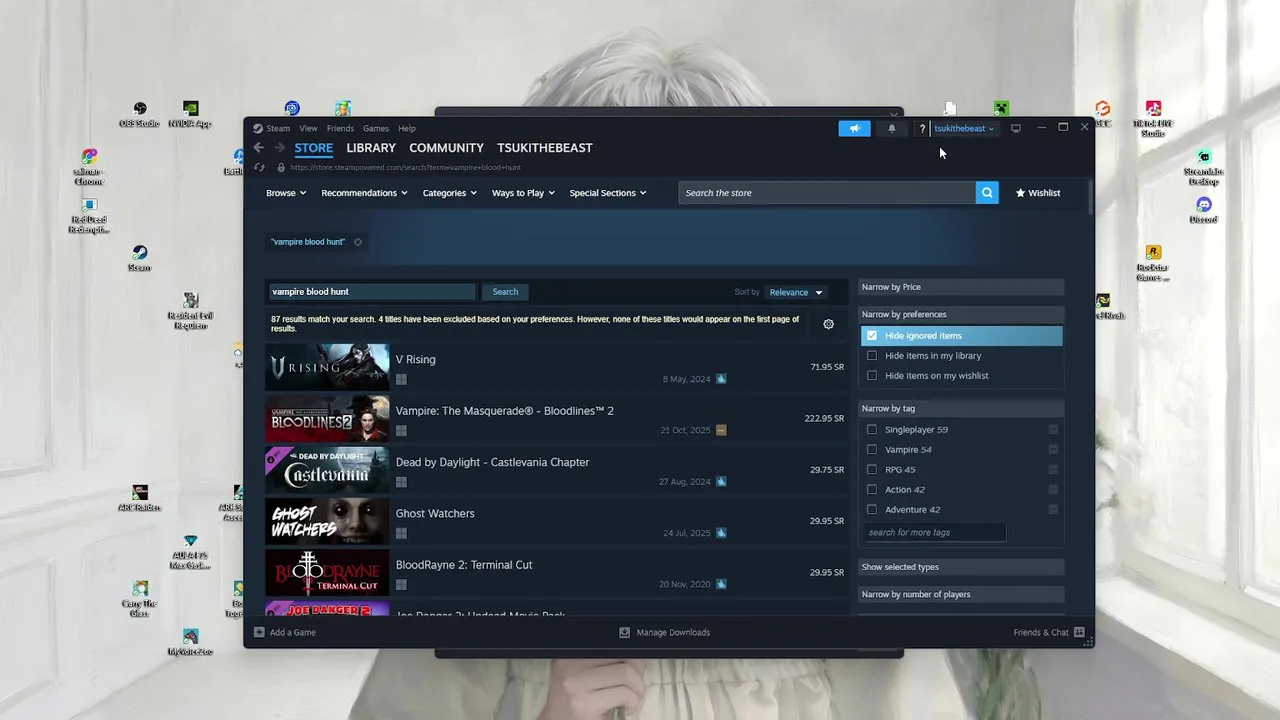Click the blue Search button

pos(505,292)
